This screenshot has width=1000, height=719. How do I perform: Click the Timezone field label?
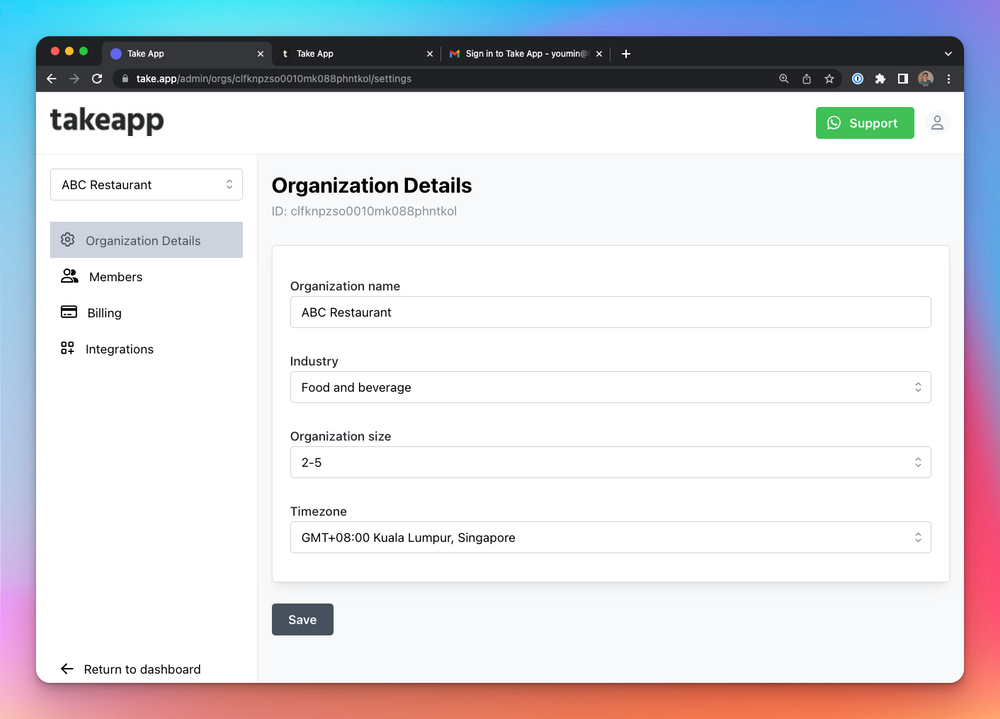tap(318, 511)
